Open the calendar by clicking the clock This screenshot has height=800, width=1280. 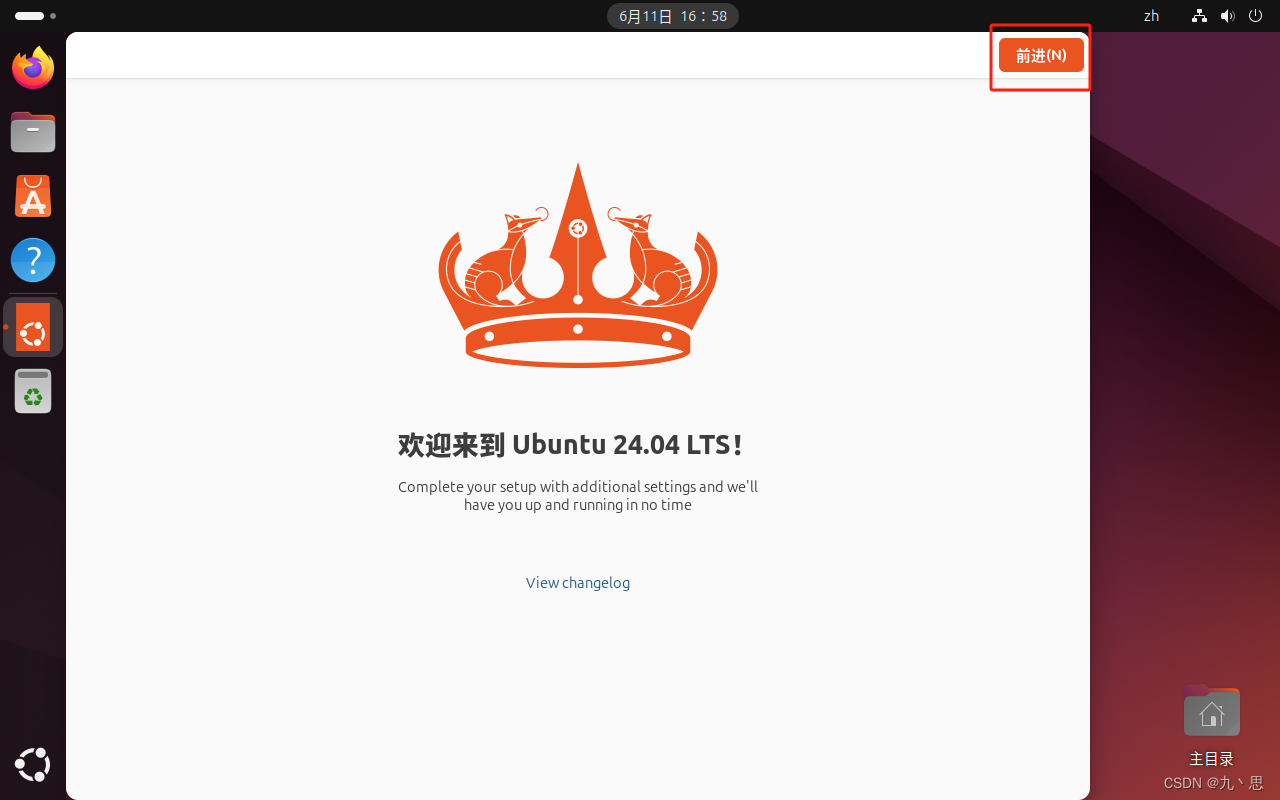click(x=672, y=15)
